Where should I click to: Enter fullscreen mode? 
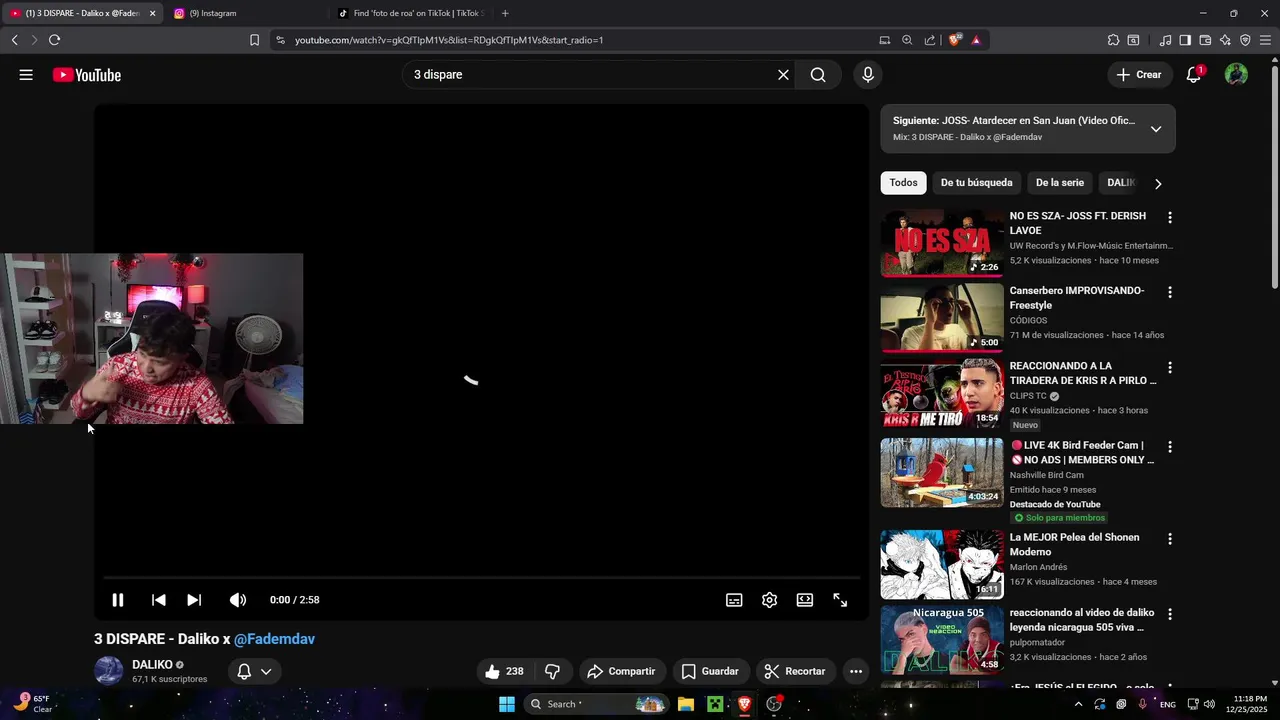coord(840,600)
